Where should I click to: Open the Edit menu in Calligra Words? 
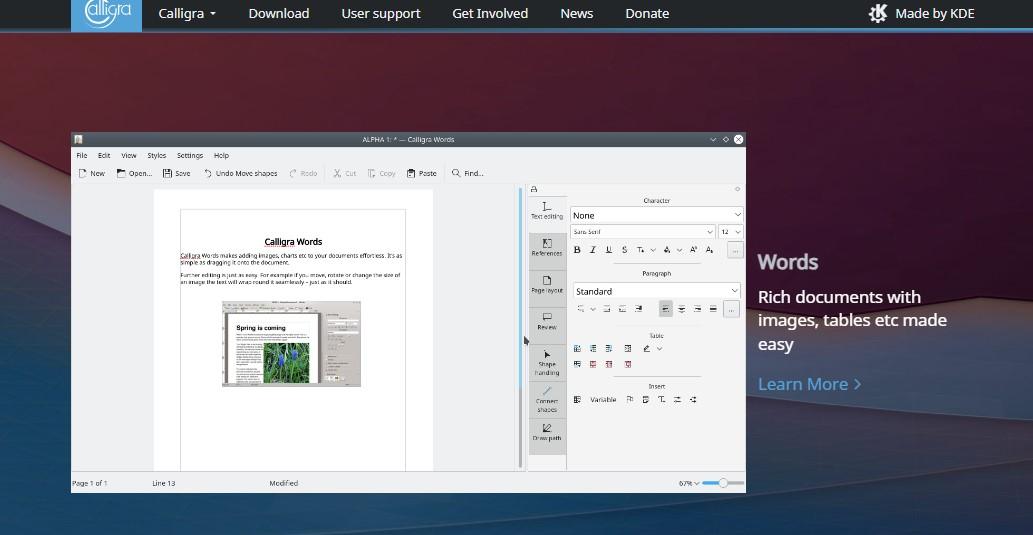(104, 155)
